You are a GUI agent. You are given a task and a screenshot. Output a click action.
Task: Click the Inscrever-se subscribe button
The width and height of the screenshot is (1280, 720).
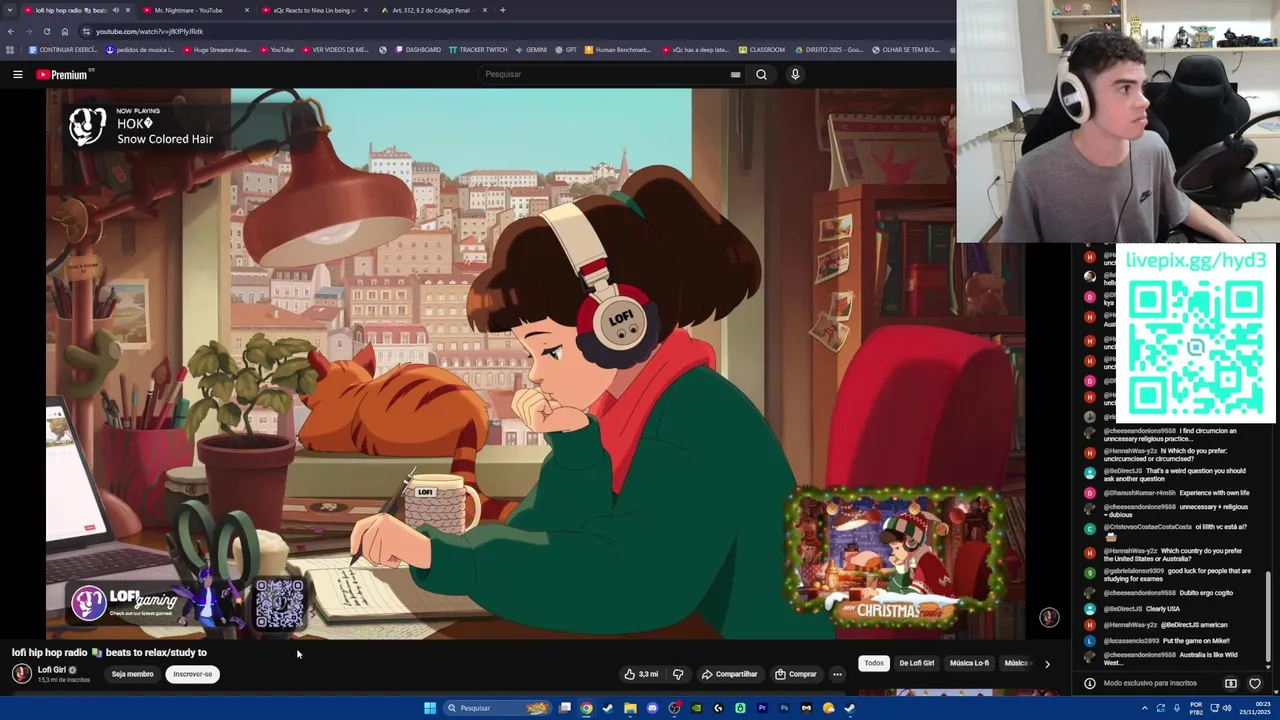[193, 674]
